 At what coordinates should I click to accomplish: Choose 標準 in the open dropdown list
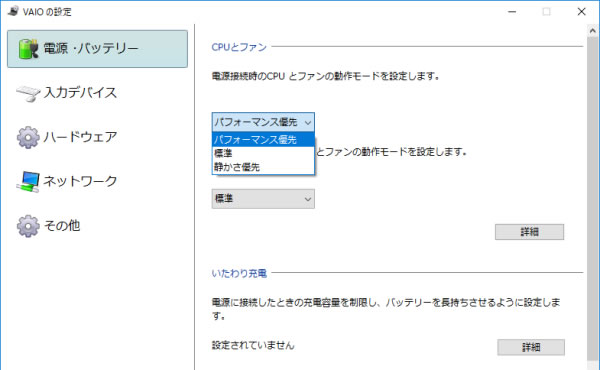point(263,153)
